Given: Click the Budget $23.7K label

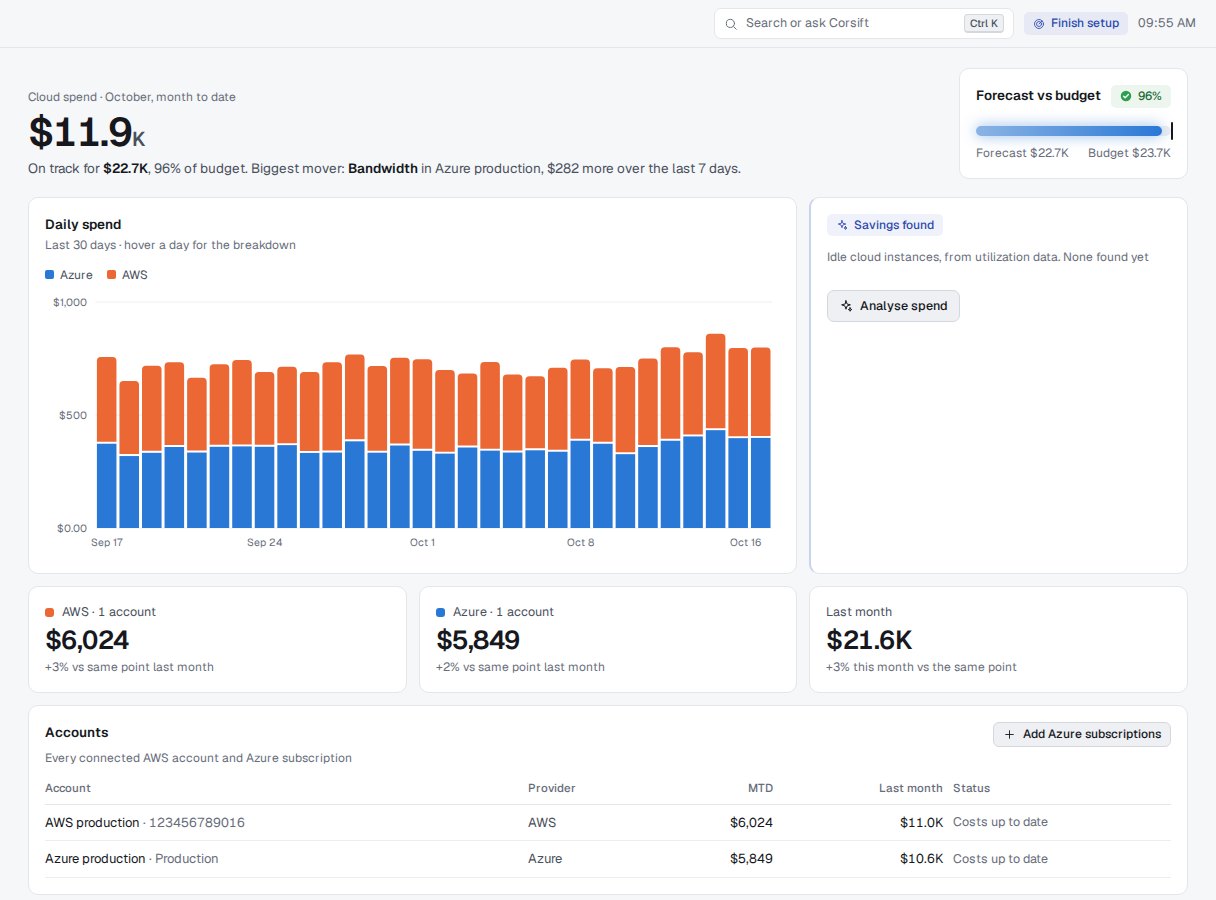Looking at the screenshot, I should point(1129,153).
